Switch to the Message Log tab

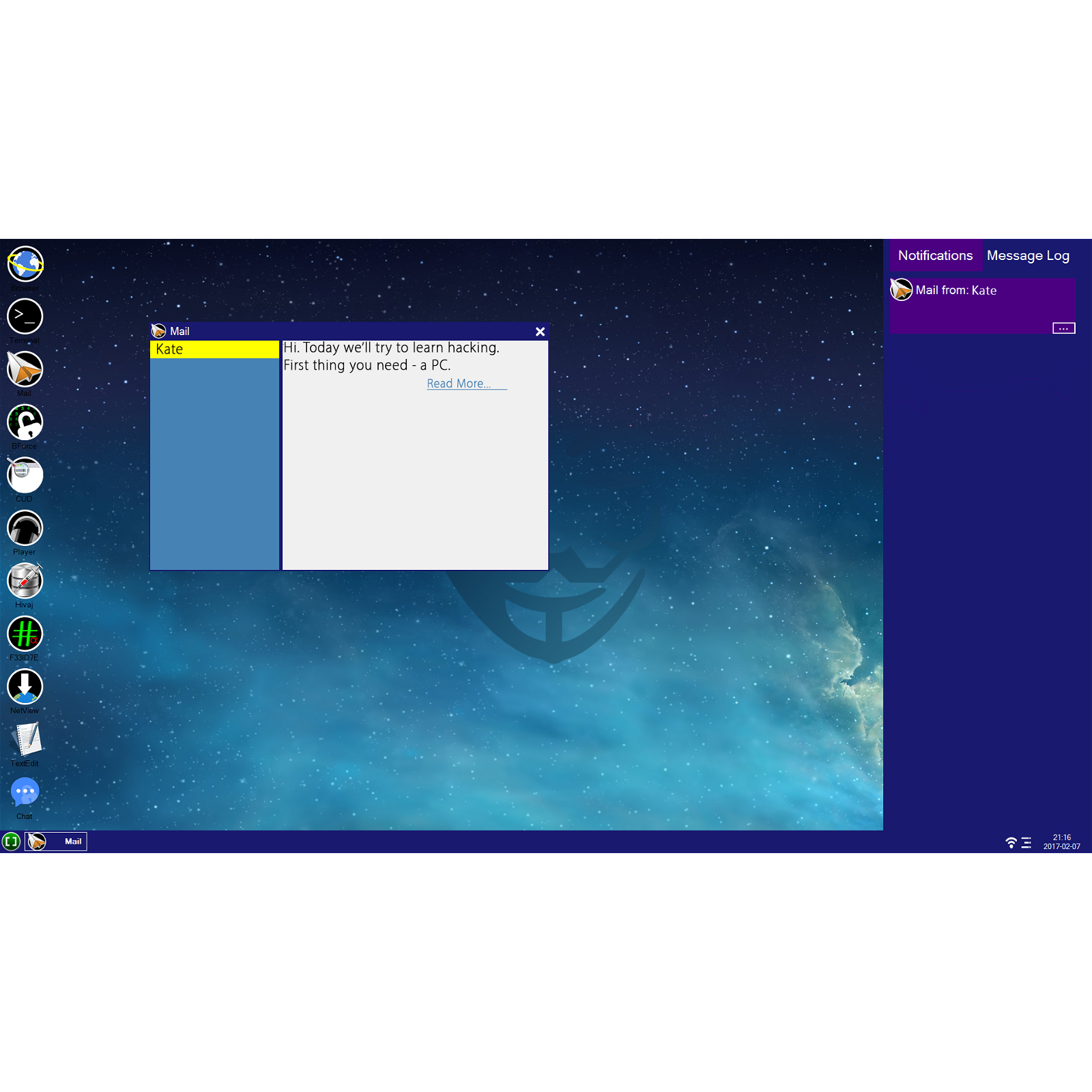click(x=1028, y=255)
